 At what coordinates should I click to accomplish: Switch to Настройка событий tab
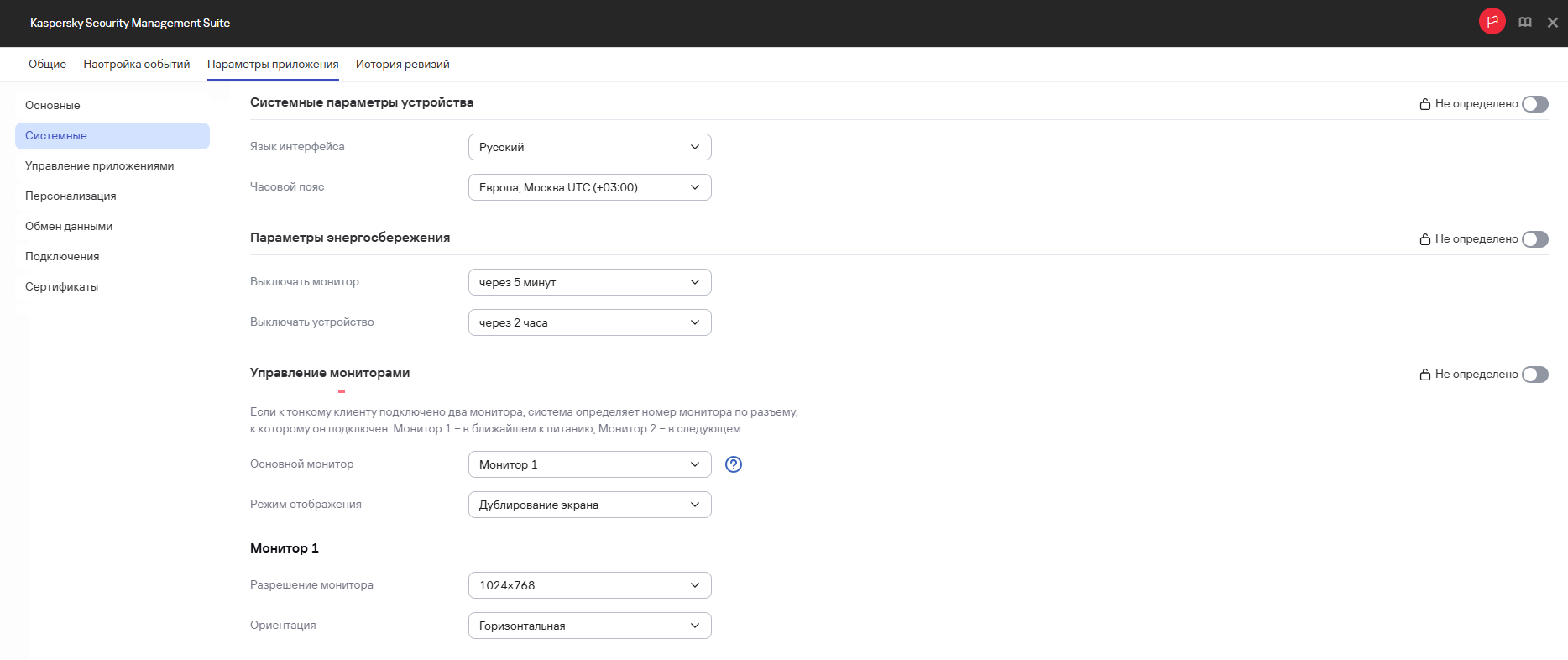click(136, 65)
